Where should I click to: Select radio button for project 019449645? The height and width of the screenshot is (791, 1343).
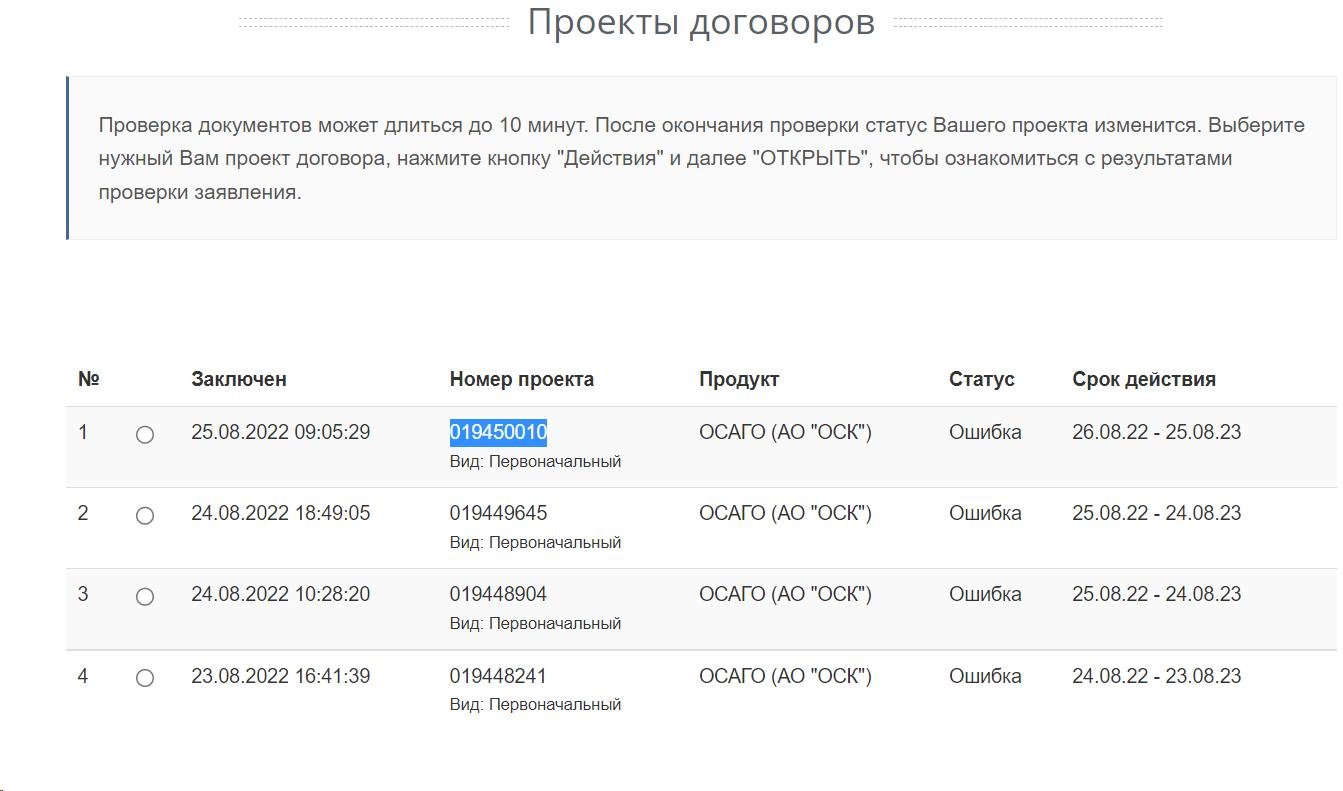click(x=145, y=516)
